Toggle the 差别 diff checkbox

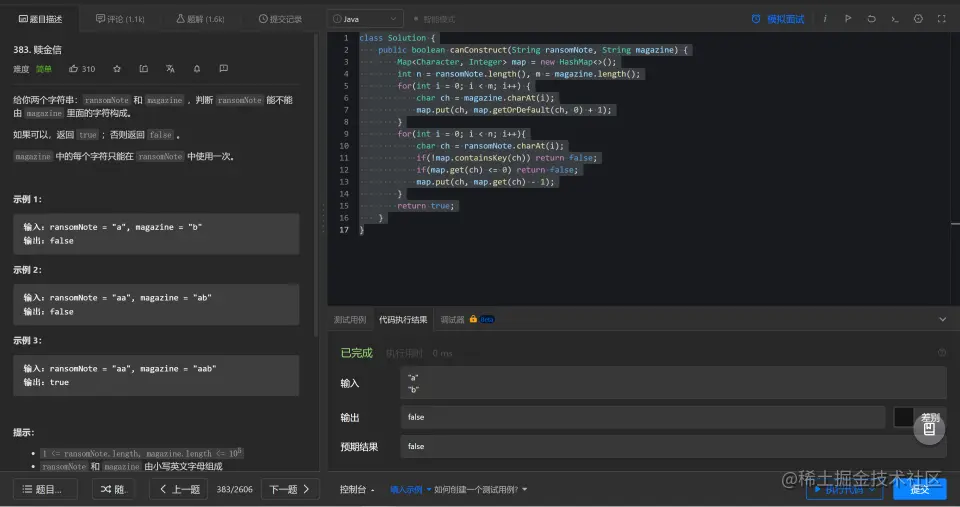click(903, 417)
